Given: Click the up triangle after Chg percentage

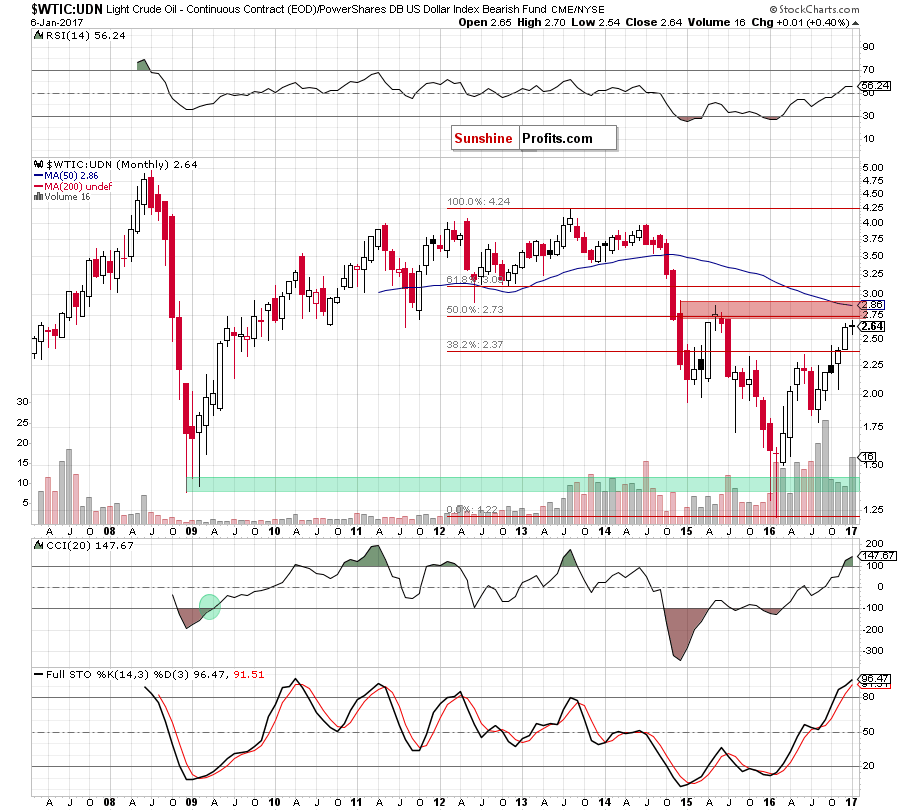Looking at the screenshot, I should point(856,23).
